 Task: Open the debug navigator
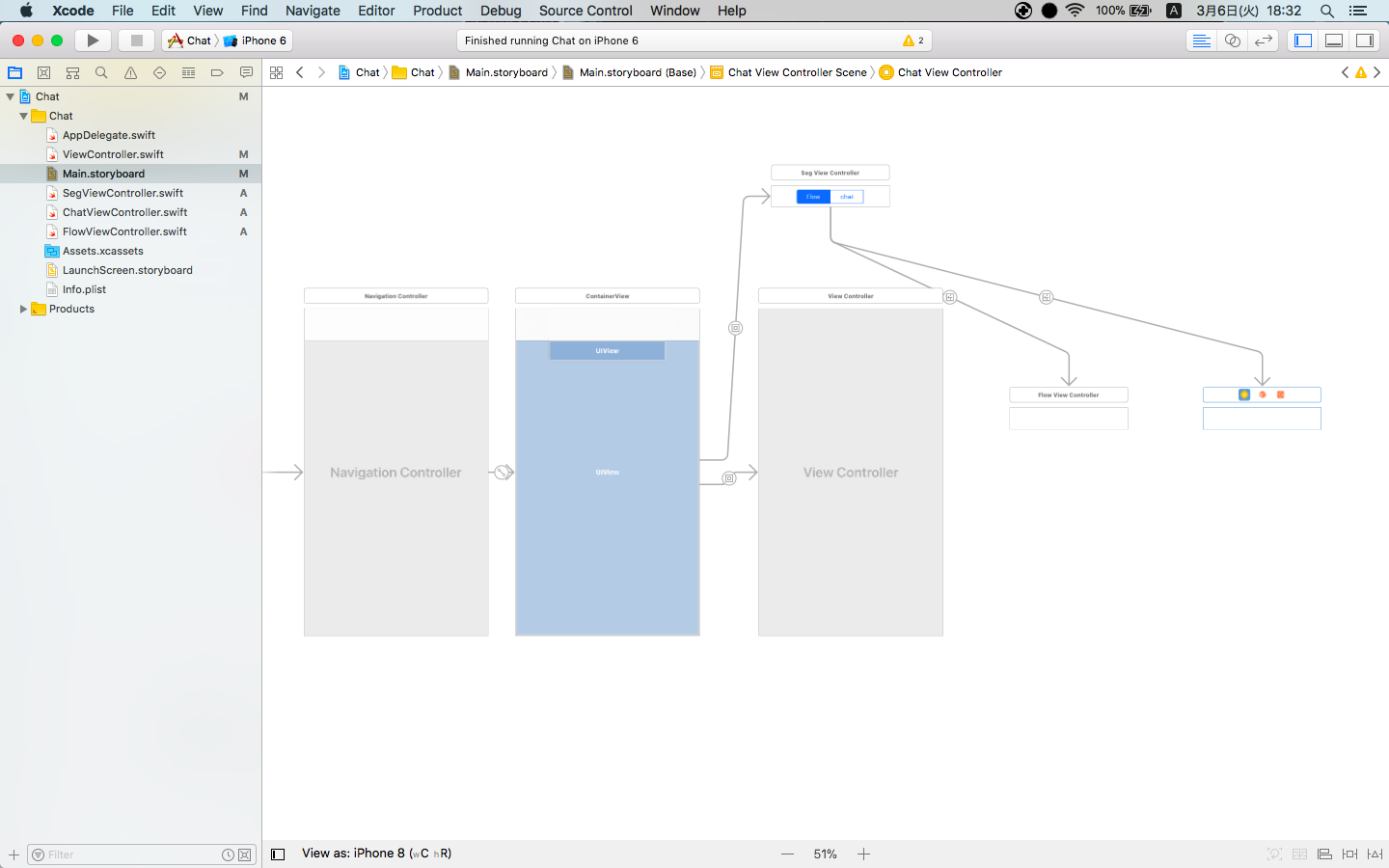pos(188,72)
